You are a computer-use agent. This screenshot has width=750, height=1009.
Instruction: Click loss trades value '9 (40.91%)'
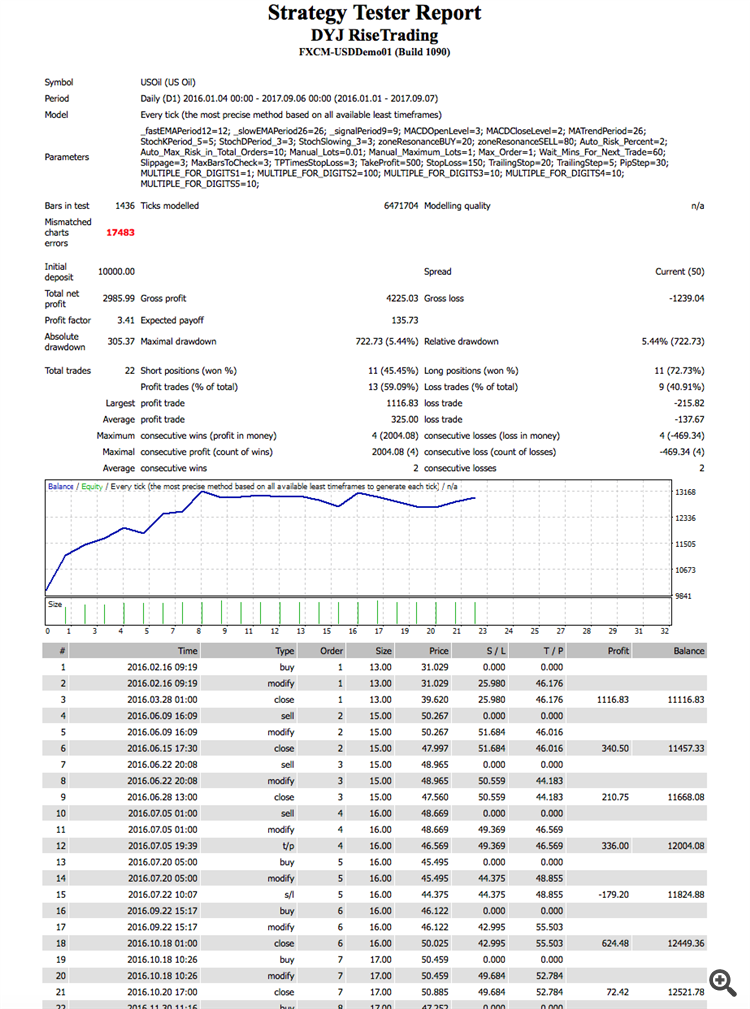pyautogui.click(x=681, y=387)
